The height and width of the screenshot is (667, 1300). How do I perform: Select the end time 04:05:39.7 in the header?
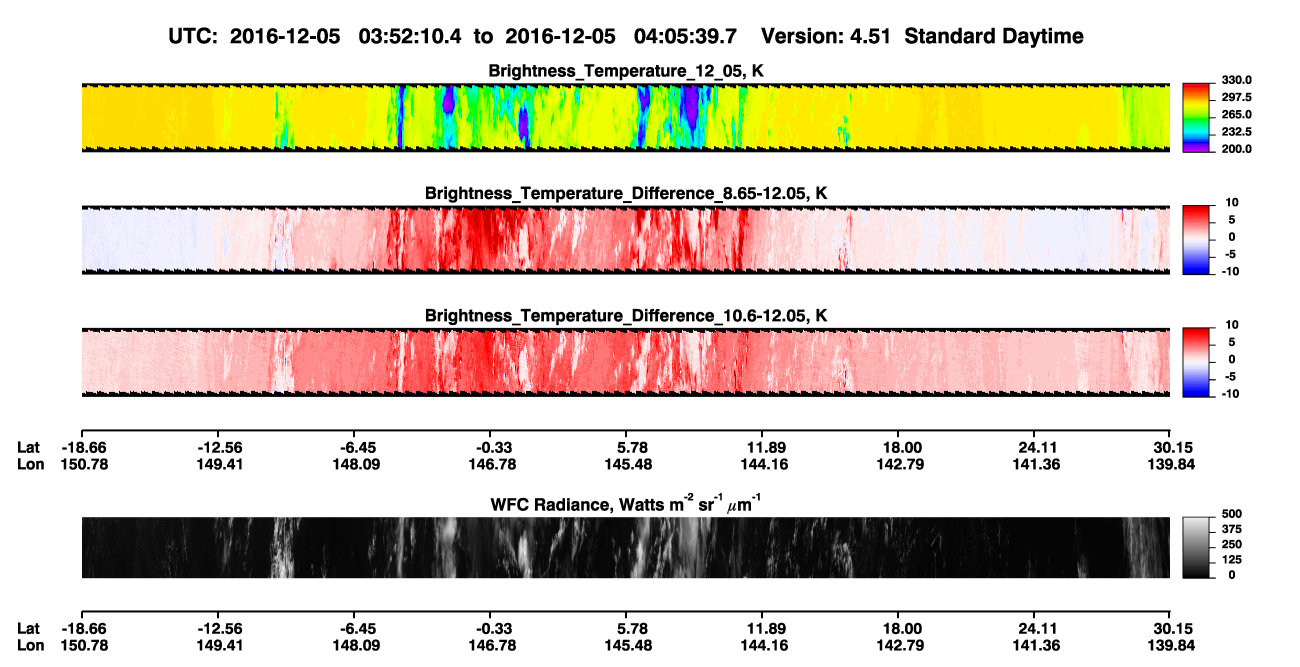point(685,36)
